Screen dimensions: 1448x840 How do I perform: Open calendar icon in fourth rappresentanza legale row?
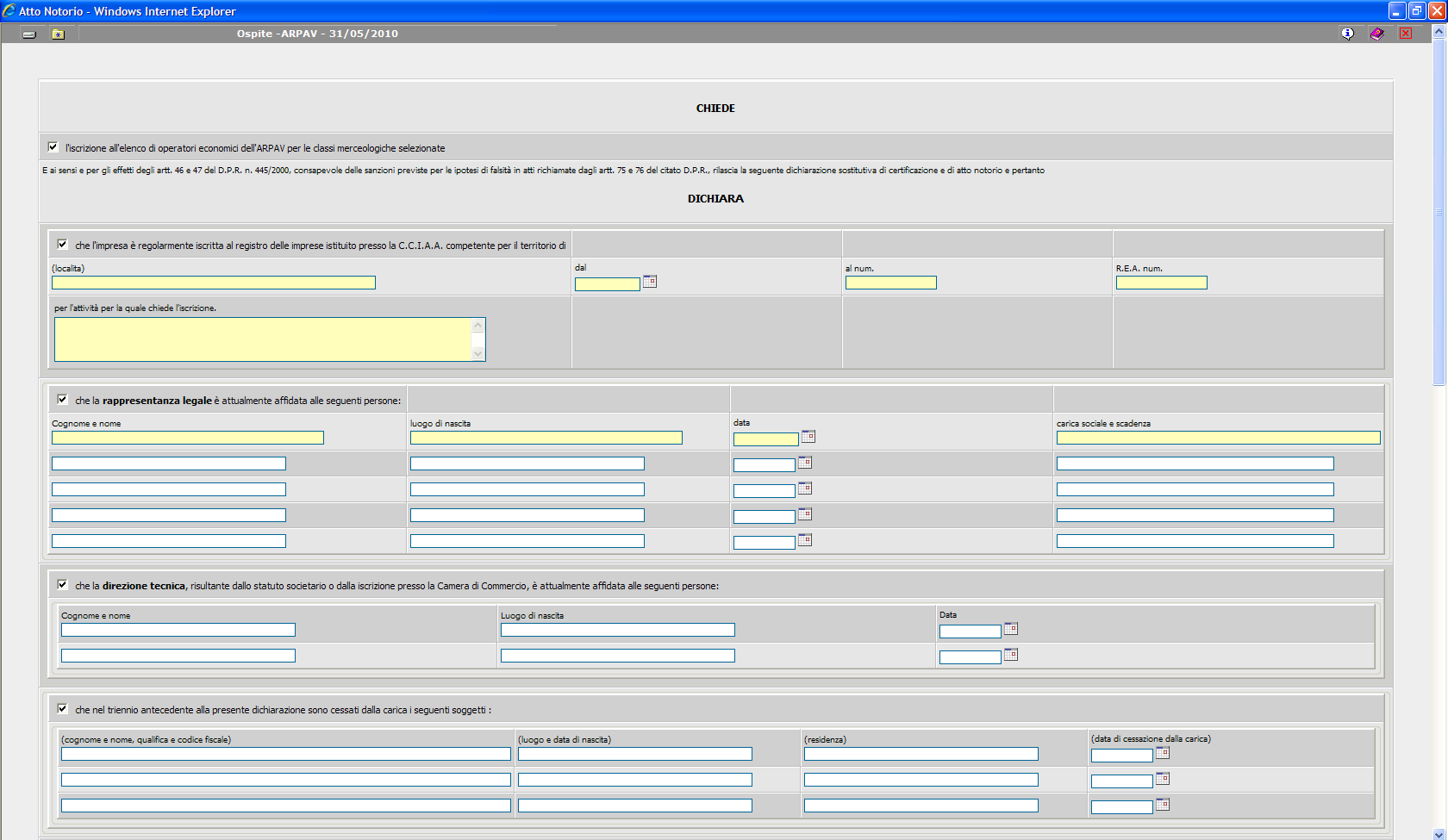click(x=805, y=514)
